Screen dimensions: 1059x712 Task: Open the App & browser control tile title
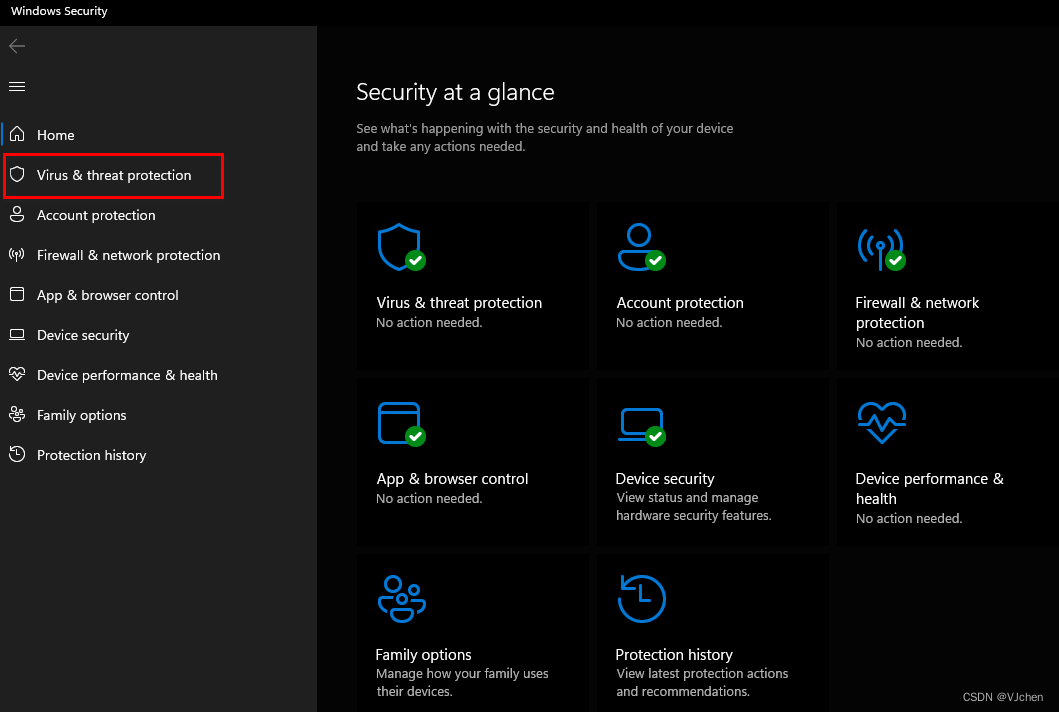point(452,479)
